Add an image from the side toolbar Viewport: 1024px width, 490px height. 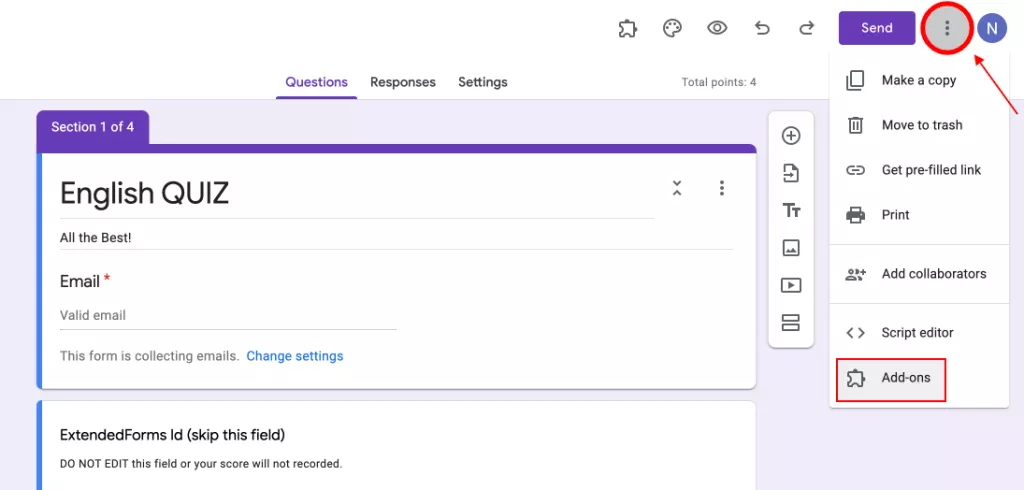click(x=791, y=247)
